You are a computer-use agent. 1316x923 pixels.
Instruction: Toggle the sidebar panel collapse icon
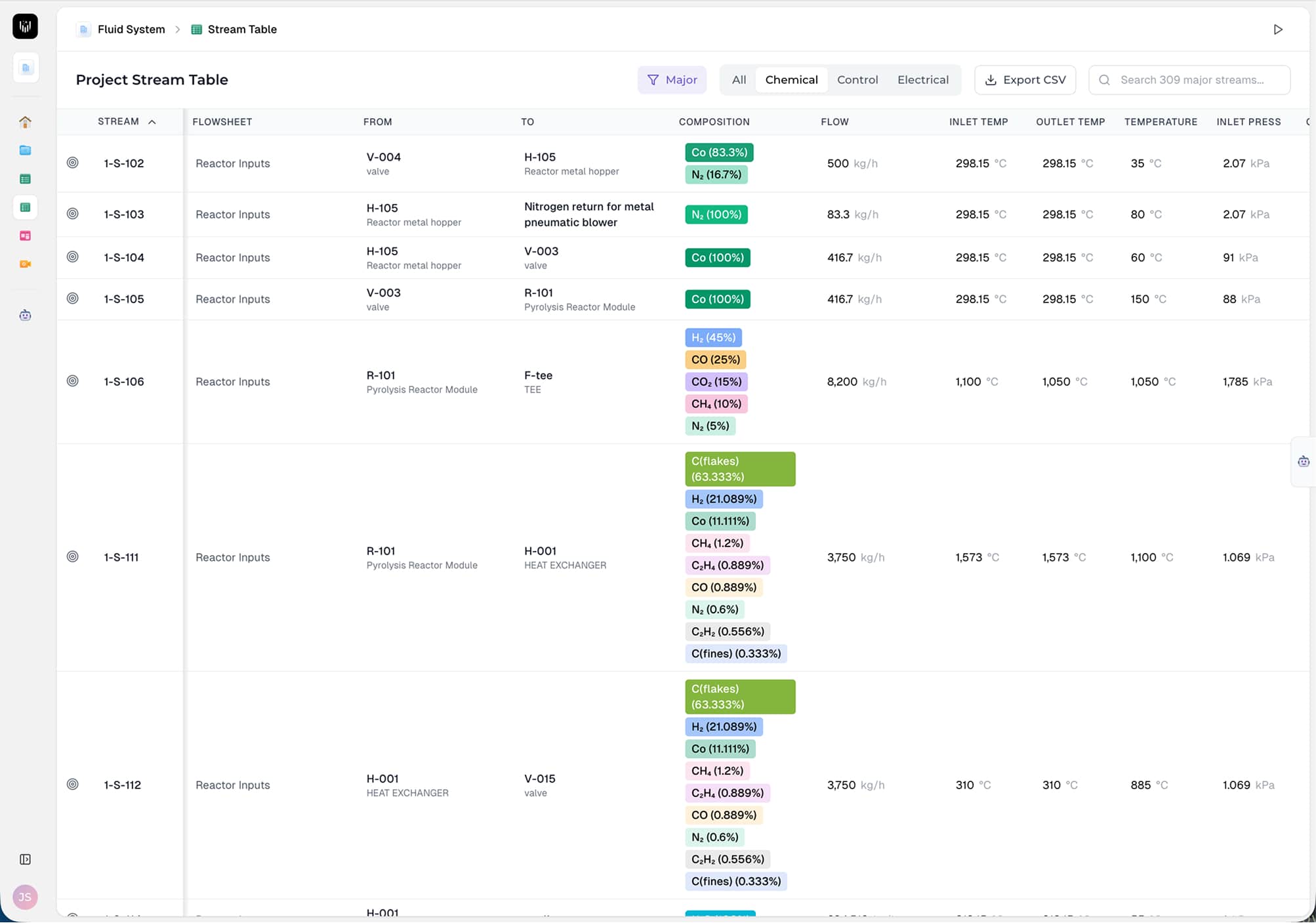(x=25, y=859)
